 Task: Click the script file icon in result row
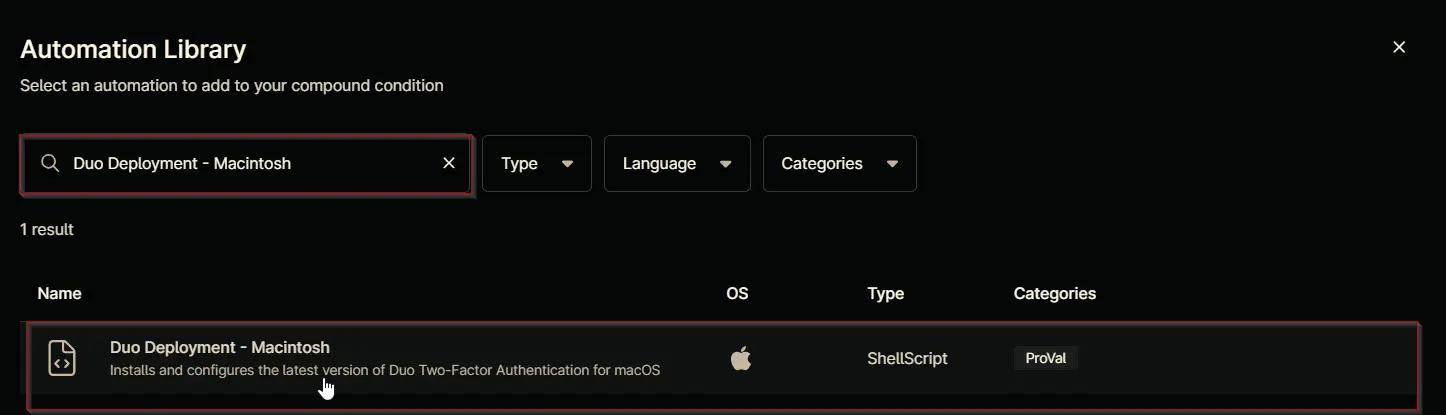(x=62, y=358)
